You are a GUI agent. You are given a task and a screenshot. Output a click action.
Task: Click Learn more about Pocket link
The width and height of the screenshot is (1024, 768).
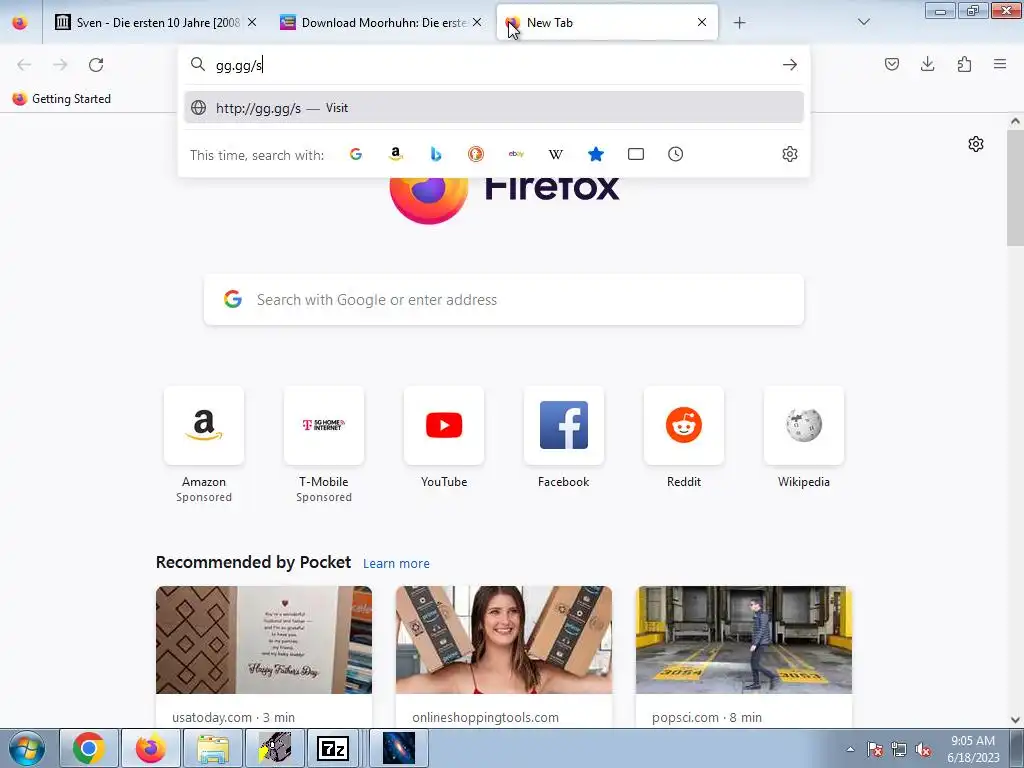tap(396, 564)
